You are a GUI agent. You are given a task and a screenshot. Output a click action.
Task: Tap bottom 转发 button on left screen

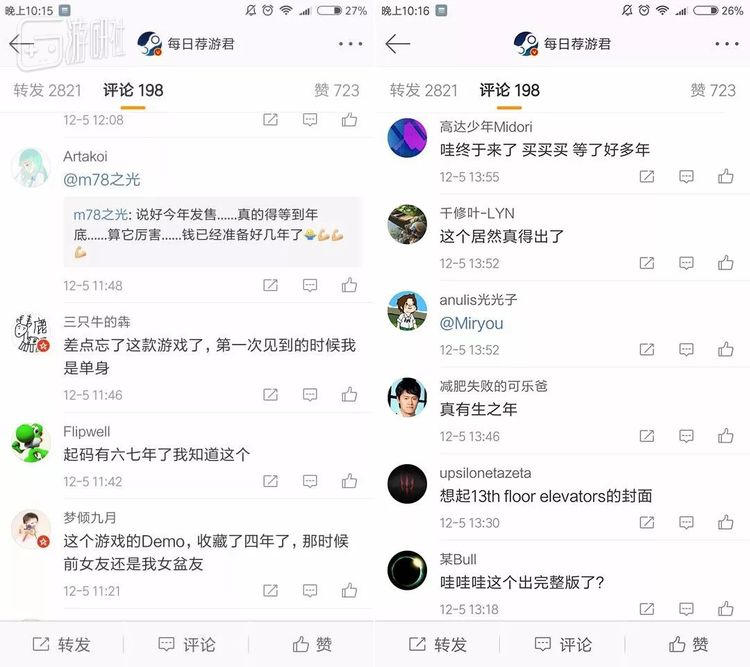(61, 645)
